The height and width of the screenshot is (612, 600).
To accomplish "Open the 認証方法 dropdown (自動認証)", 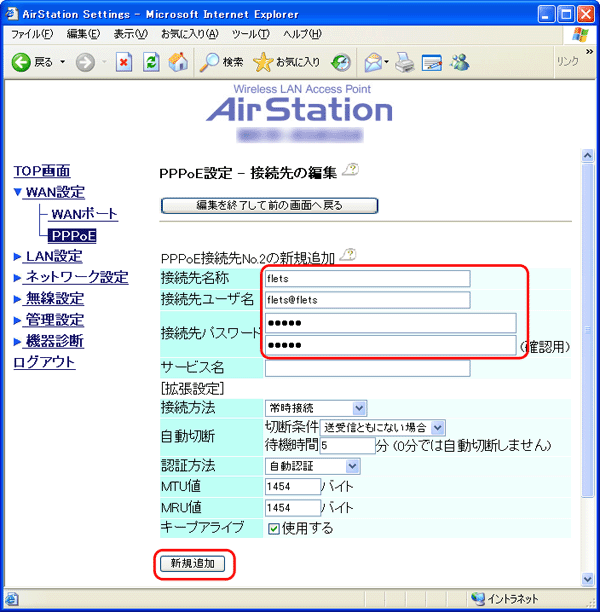I will [x=313, y=466].
